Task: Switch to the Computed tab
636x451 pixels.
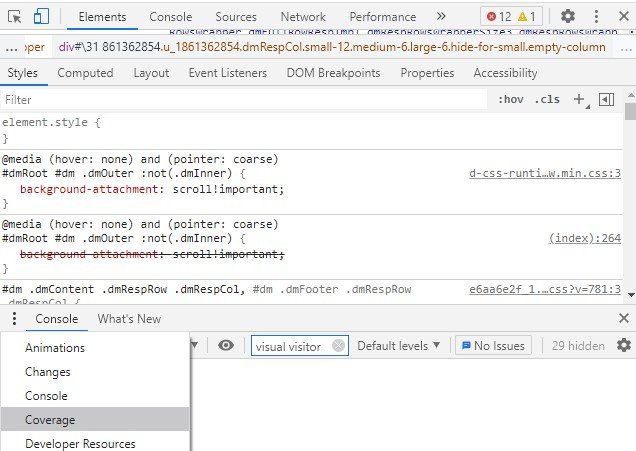Action: pos(85,73)
